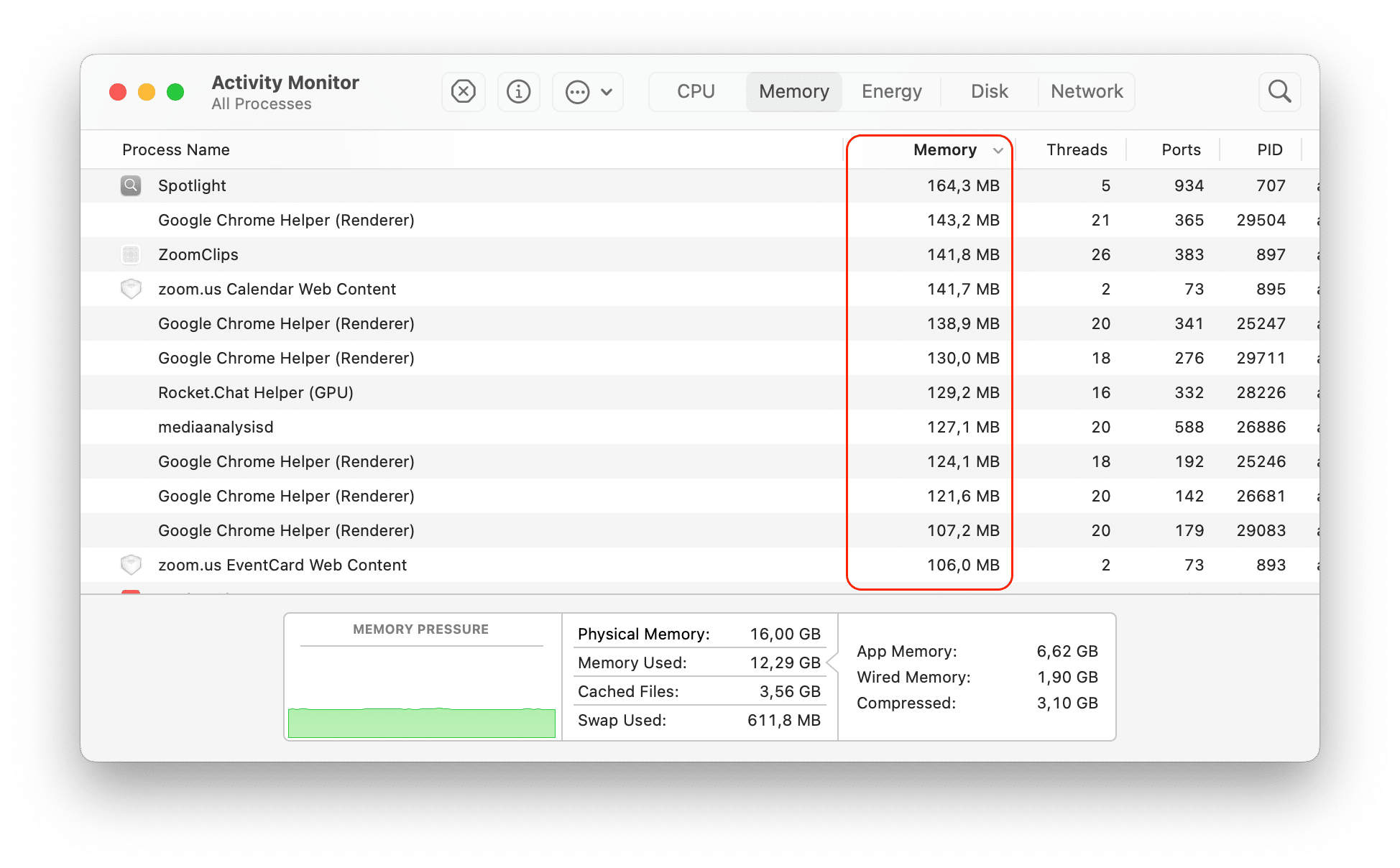Image resolution: width=1400 pixels, height=868 pixels.
Task: Minimize the window with yellow button
Action: click(147, 92)
